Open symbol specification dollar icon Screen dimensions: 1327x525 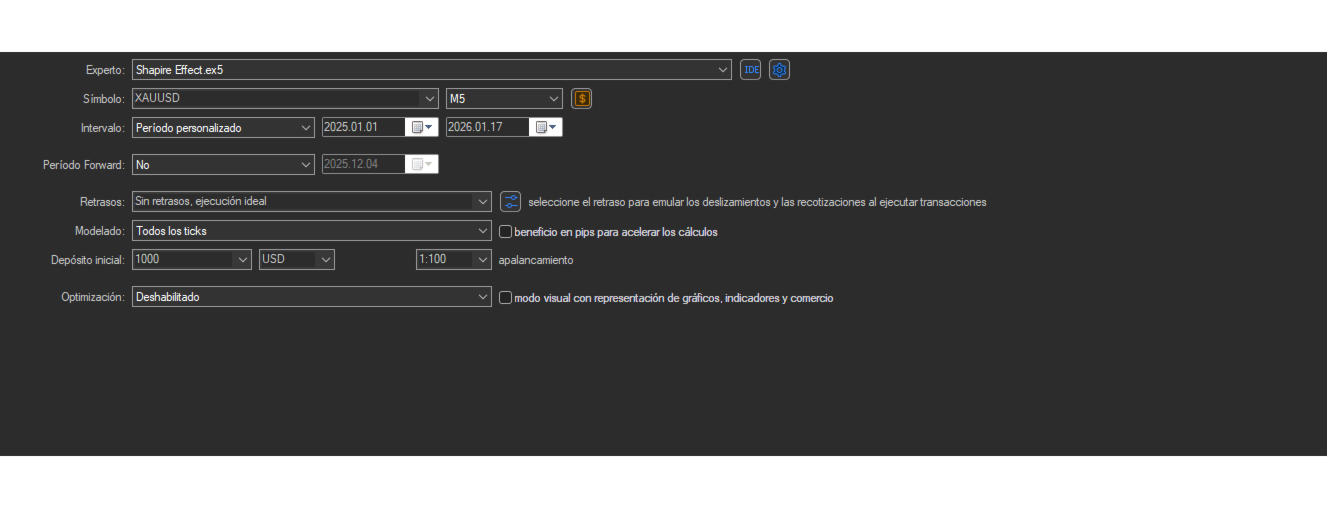coord(582,99)
